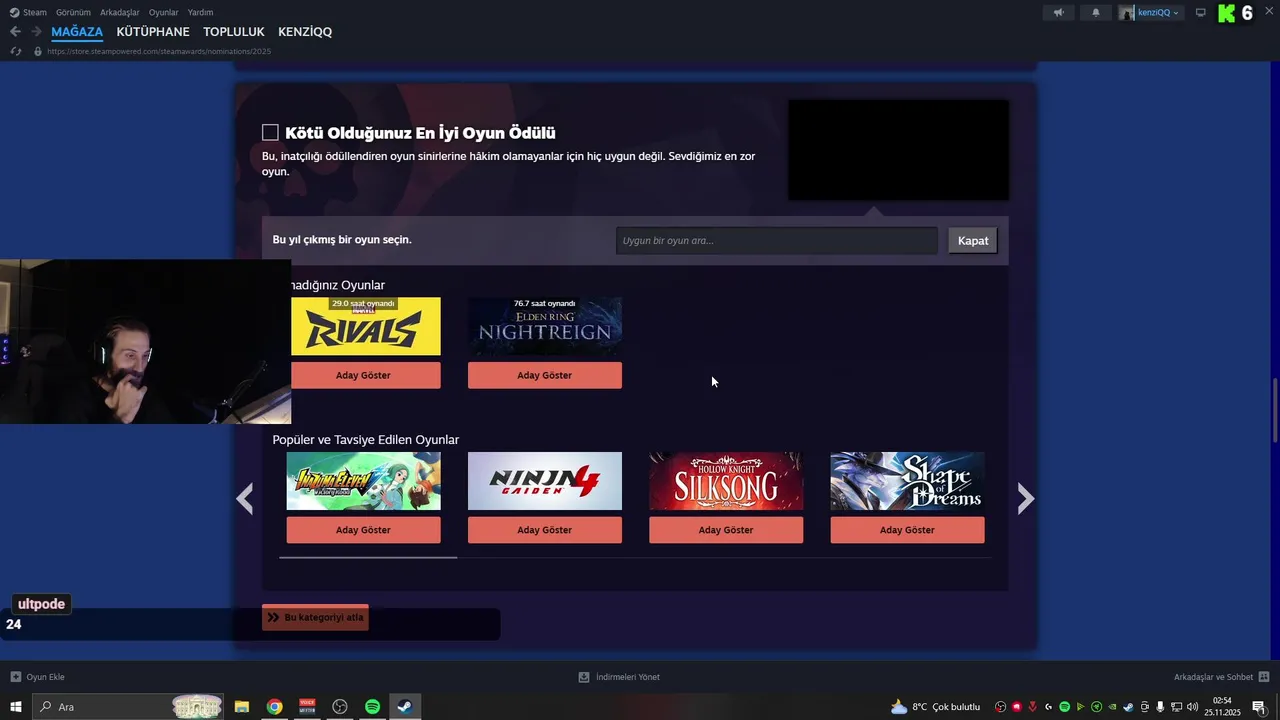The height and width of the screenshot is (720, 1280).
Task: Click the Steam icon in system tray
Action: 1128,707
